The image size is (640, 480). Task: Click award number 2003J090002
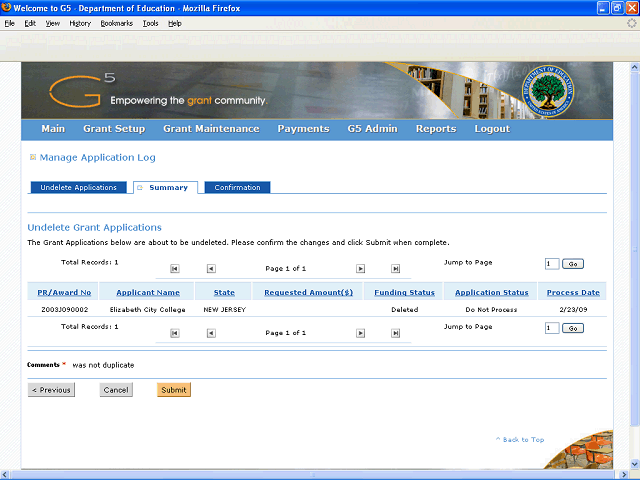pyautogui.click(x=64, y=309)
